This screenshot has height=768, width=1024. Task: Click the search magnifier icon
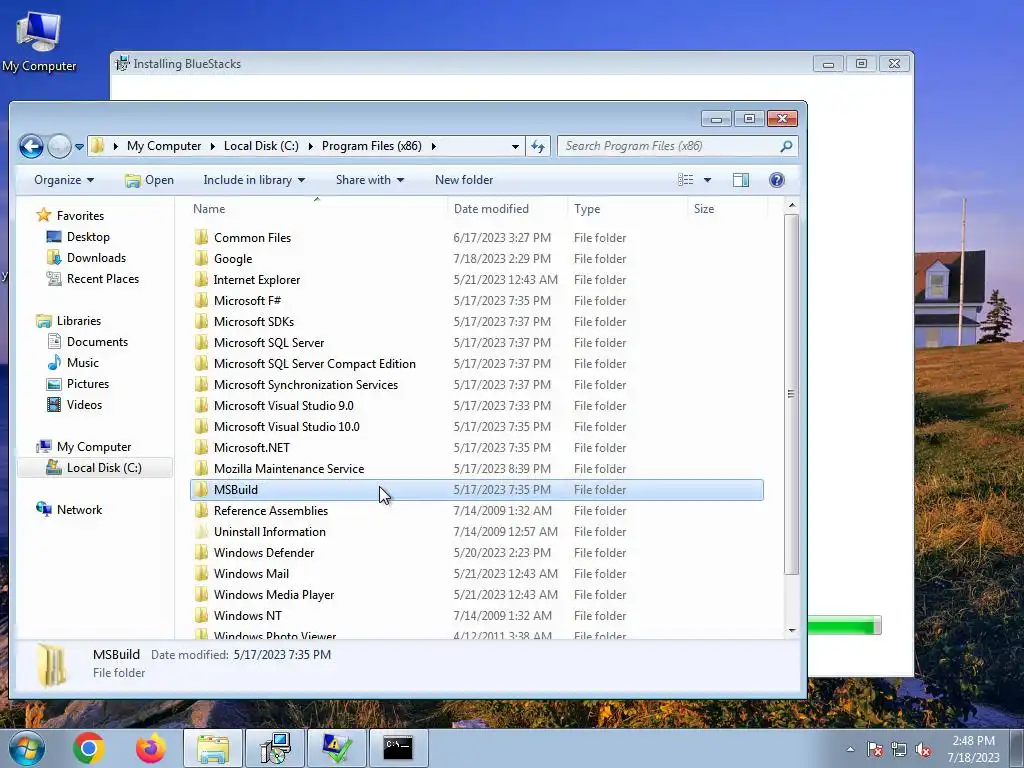(786, 146)
